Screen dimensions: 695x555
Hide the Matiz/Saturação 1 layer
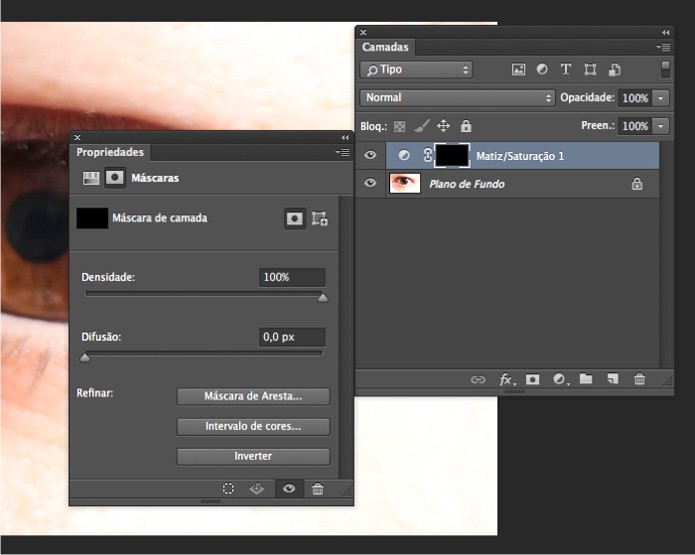[x=371, y=155]
